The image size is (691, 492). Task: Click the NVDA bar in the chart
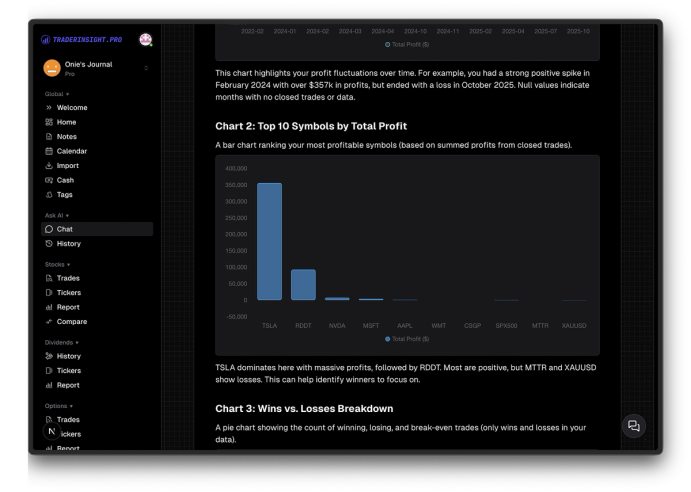pos(337,299)
